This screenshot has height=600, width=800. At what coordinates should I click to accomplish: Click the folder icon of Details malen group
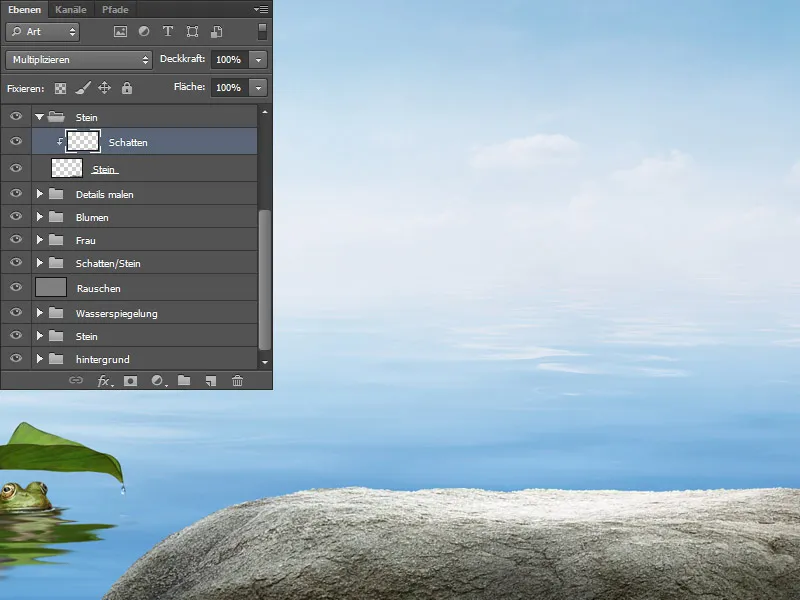point(56,194)
